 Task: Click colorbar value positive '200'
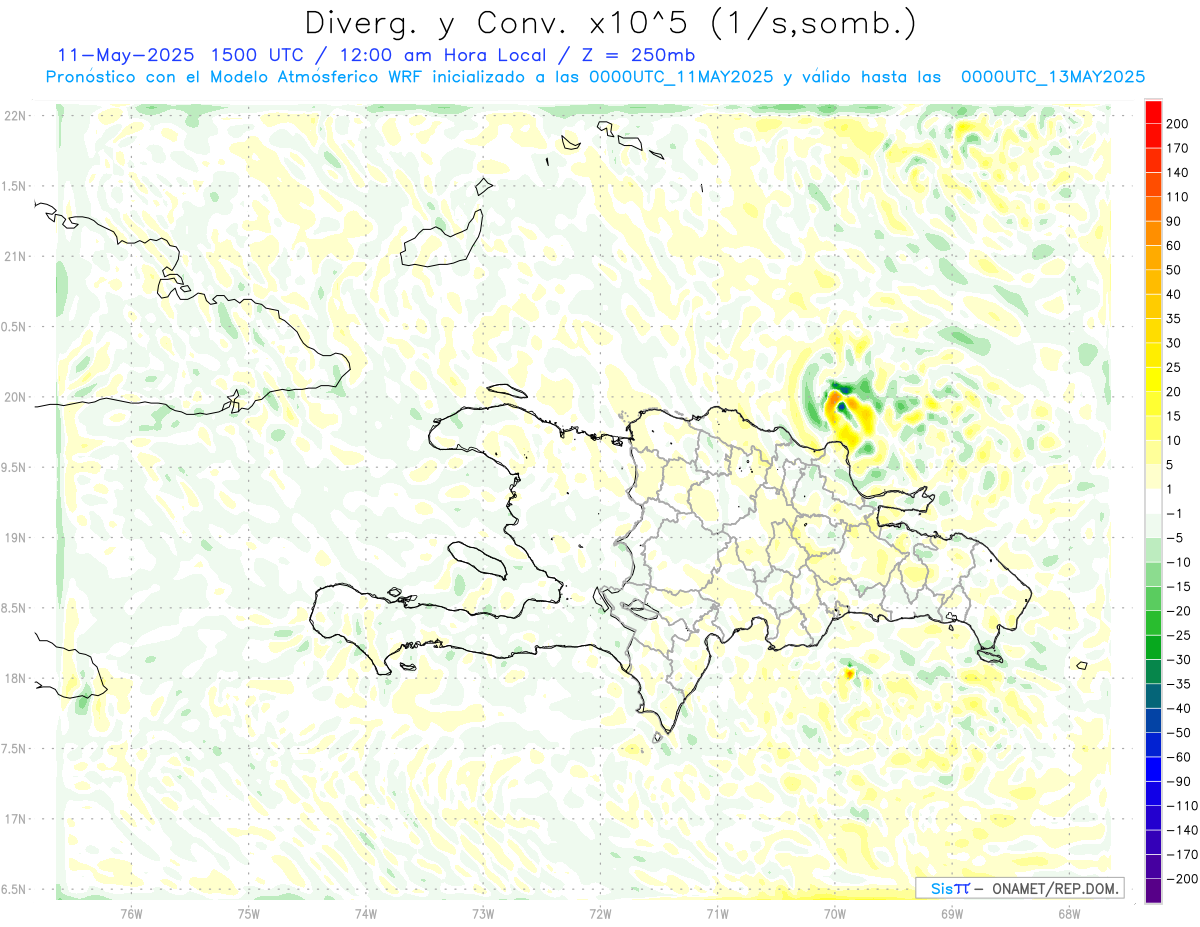click(x=1178, y=124)
